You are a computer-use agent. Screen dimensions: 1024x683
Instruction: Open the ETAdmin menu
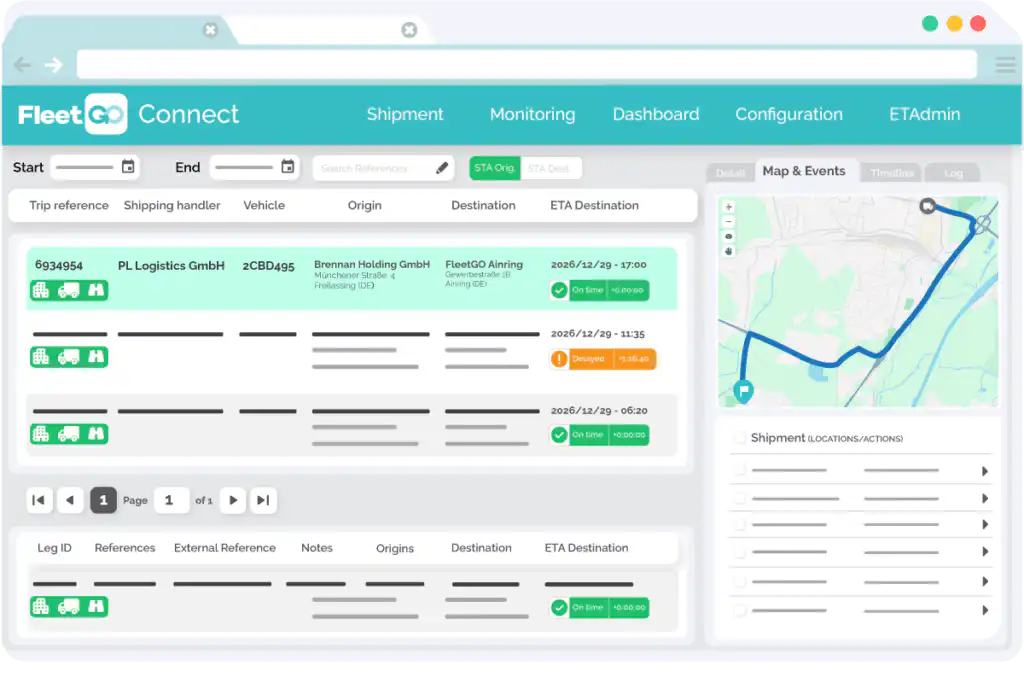pos(924,114)
